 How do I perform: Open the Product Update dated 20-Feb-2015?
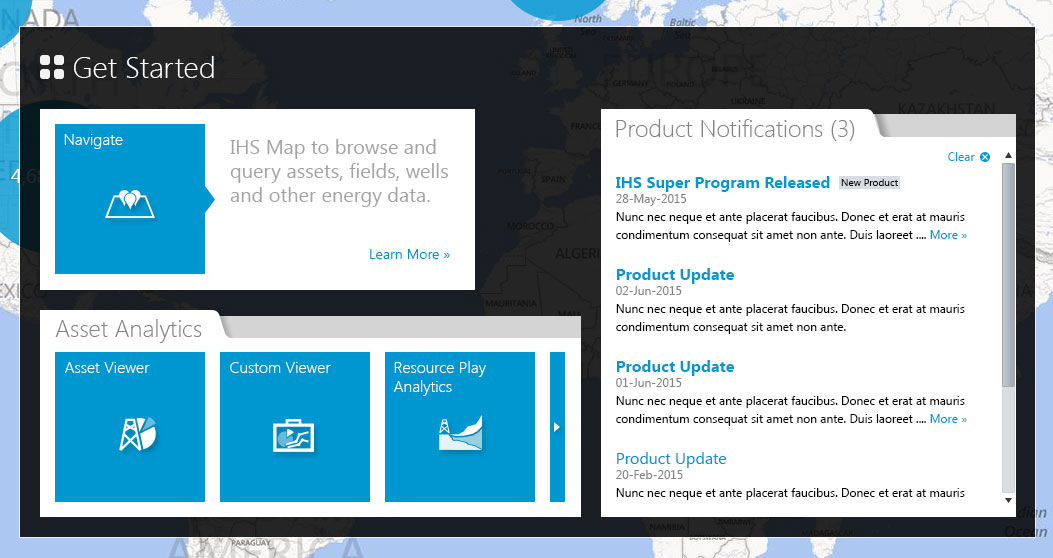[x=671, y=459]
